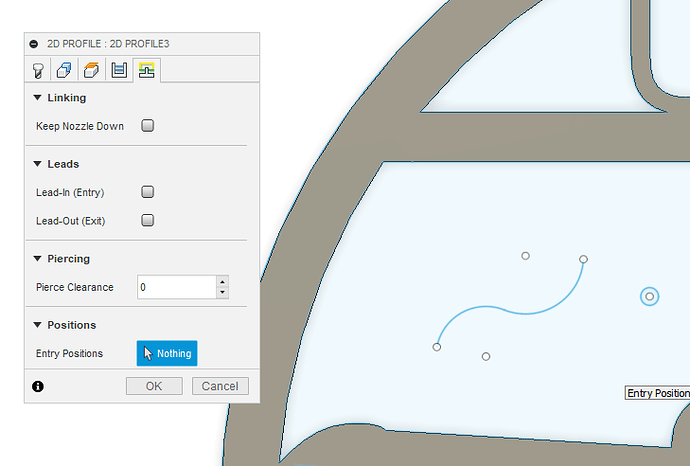Click the info icon at dialog bottom
This screenshot has height=466, width=690.
[x=38, y=386]
